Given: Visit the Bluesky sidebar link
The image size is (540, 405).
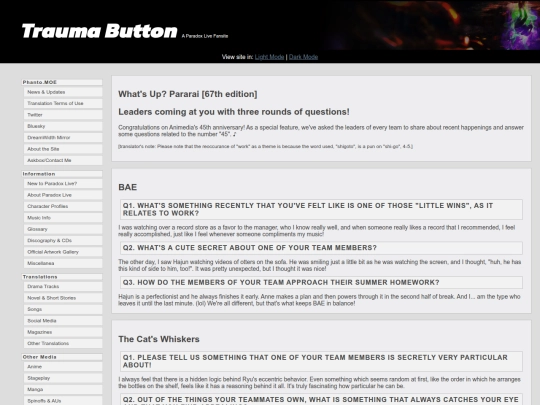Looking at the screenshot, I should (63, 126).
